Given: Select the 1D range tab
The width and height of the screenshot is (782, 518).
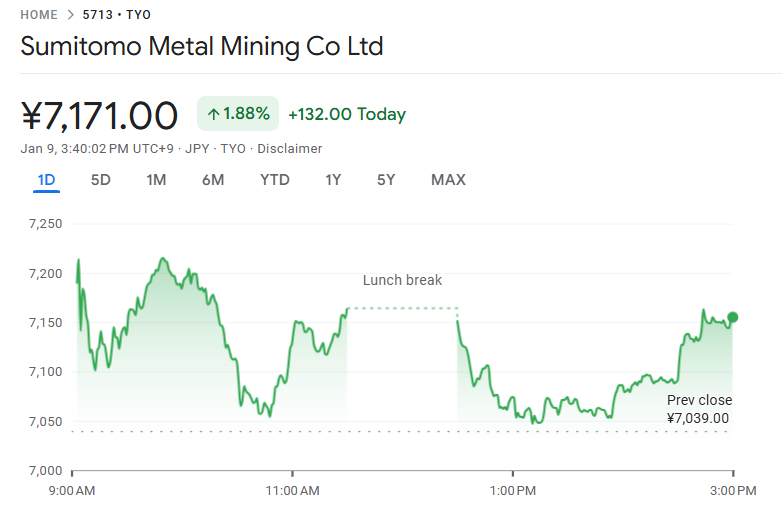Looking at the screenshot, I should (x=46, y=180).
